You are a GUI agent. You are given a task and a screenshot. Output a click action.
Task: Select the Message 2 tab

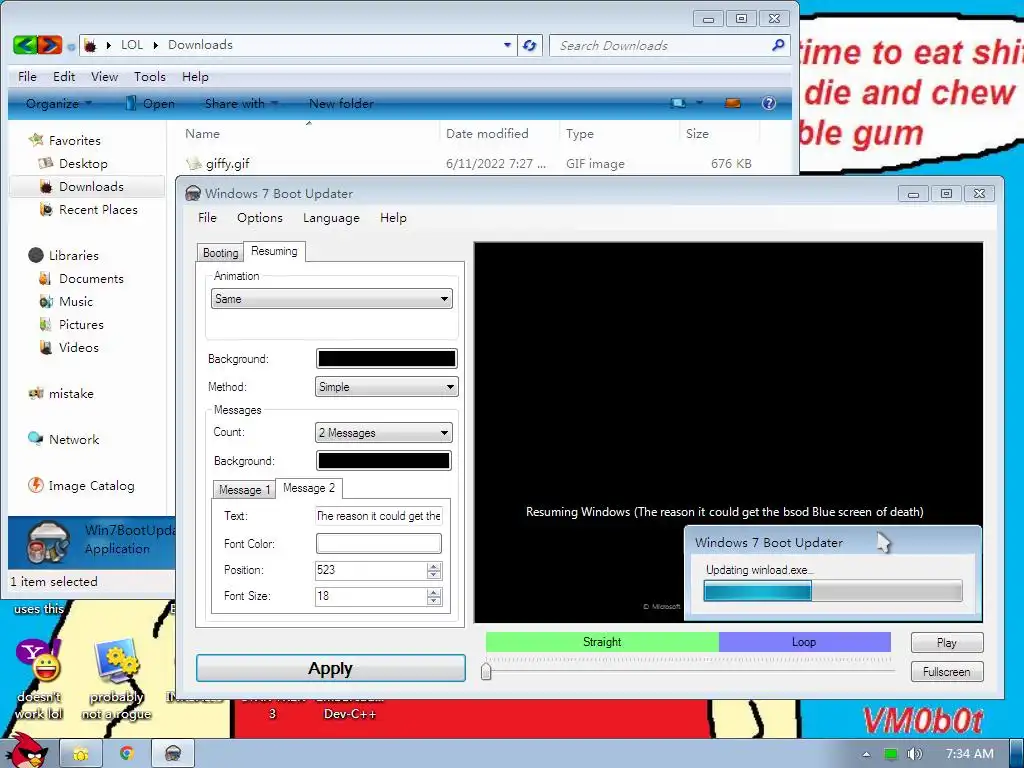tap(309, 488)
